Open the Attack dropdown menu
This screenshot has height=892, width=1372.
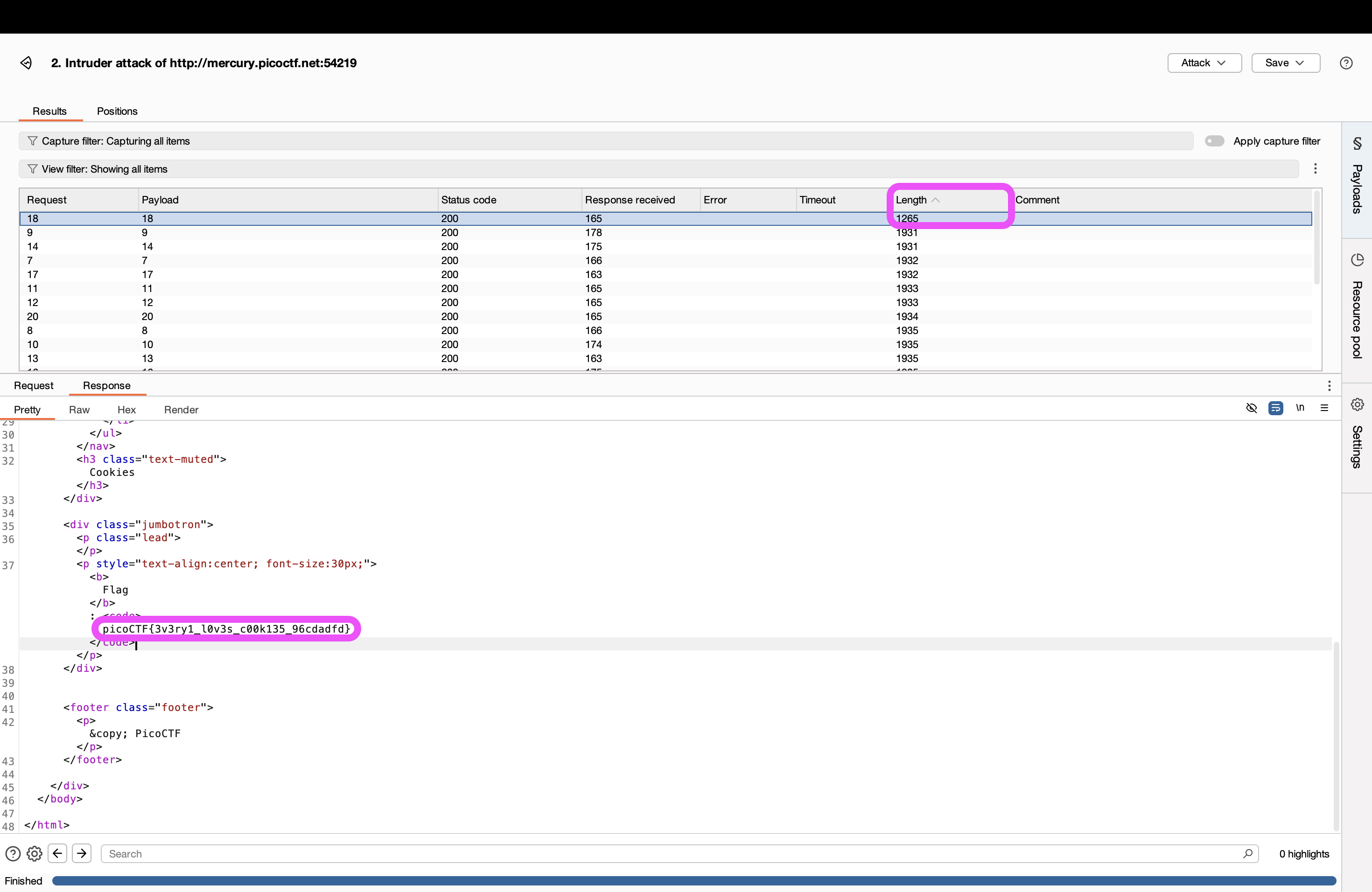pos(1204,63)
